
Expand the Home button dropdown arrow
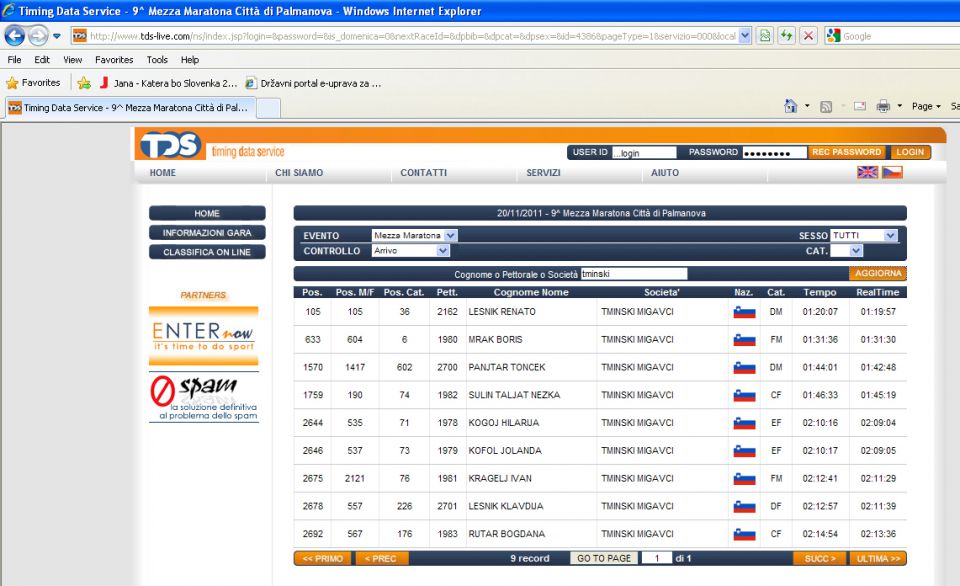pos(807,106)
